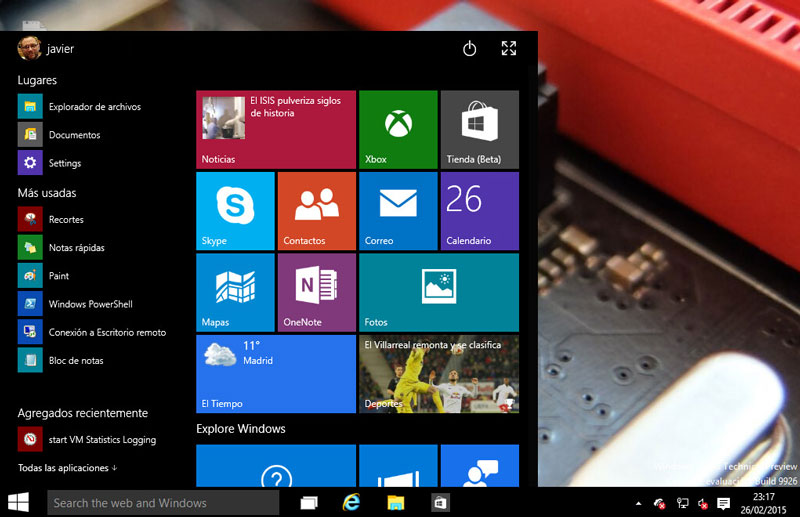The height and width of the screenshot is (517, 800).
Task: Open the Correo mail tile
Action: 398,211
